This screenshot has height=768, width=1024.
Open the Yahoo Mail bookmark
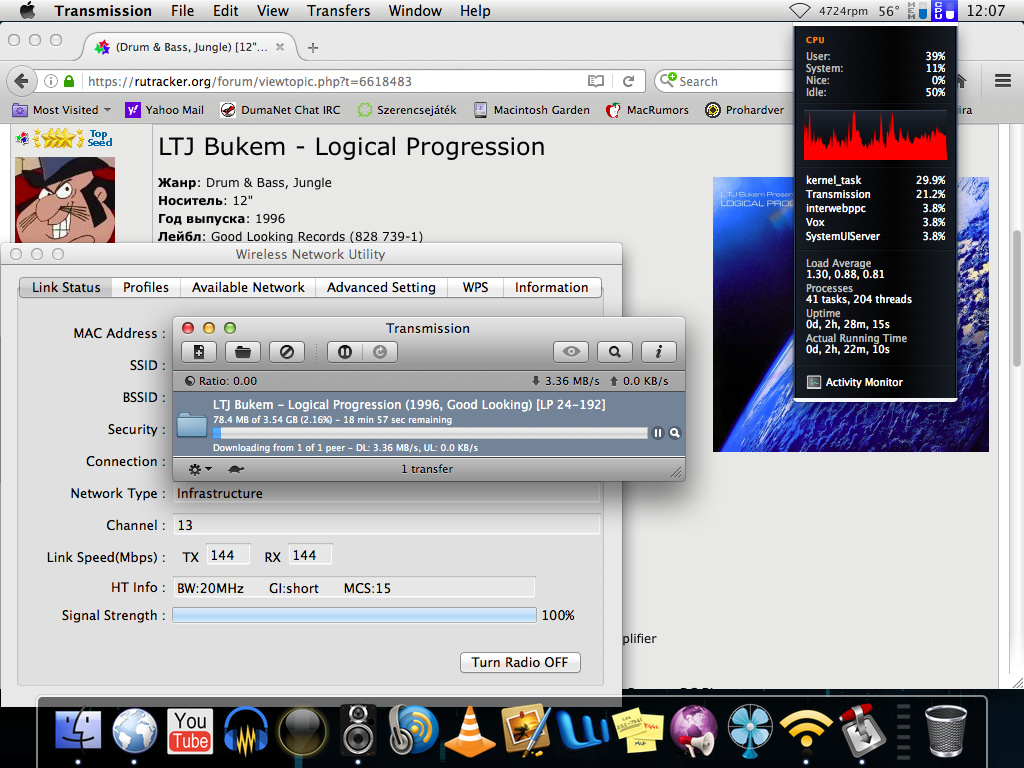165,110
